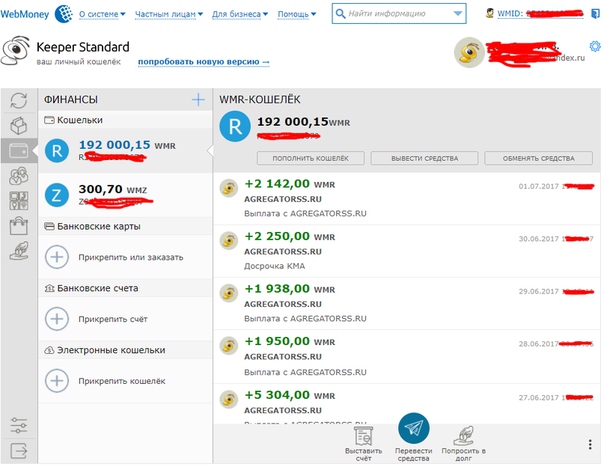Screen dimensions: 604x467
Task: Expand the О системе menu
Action: (102, 14)
